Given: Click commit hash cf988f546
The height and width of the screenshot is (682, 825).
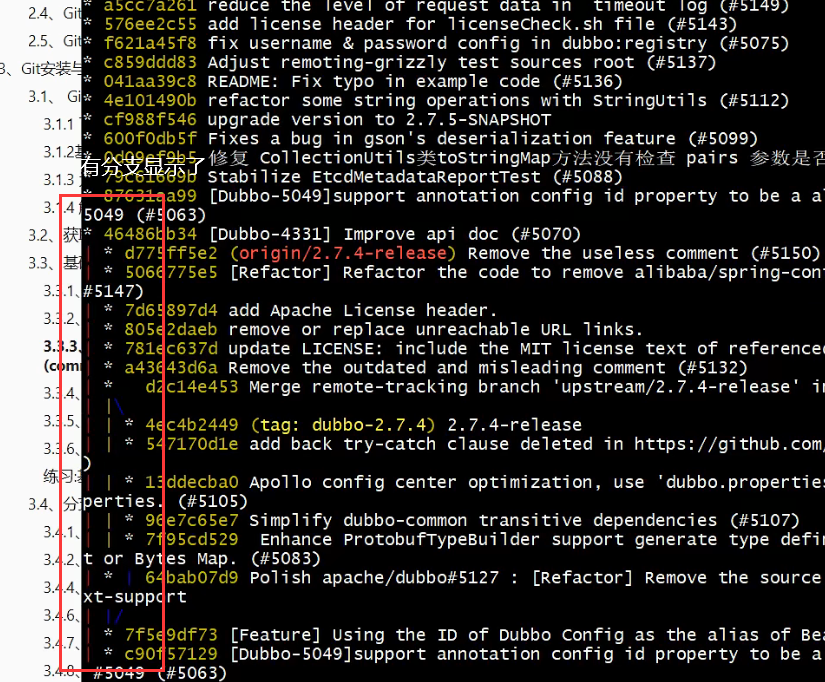Looking at the screenshot, I should click(x=150, y=120).
